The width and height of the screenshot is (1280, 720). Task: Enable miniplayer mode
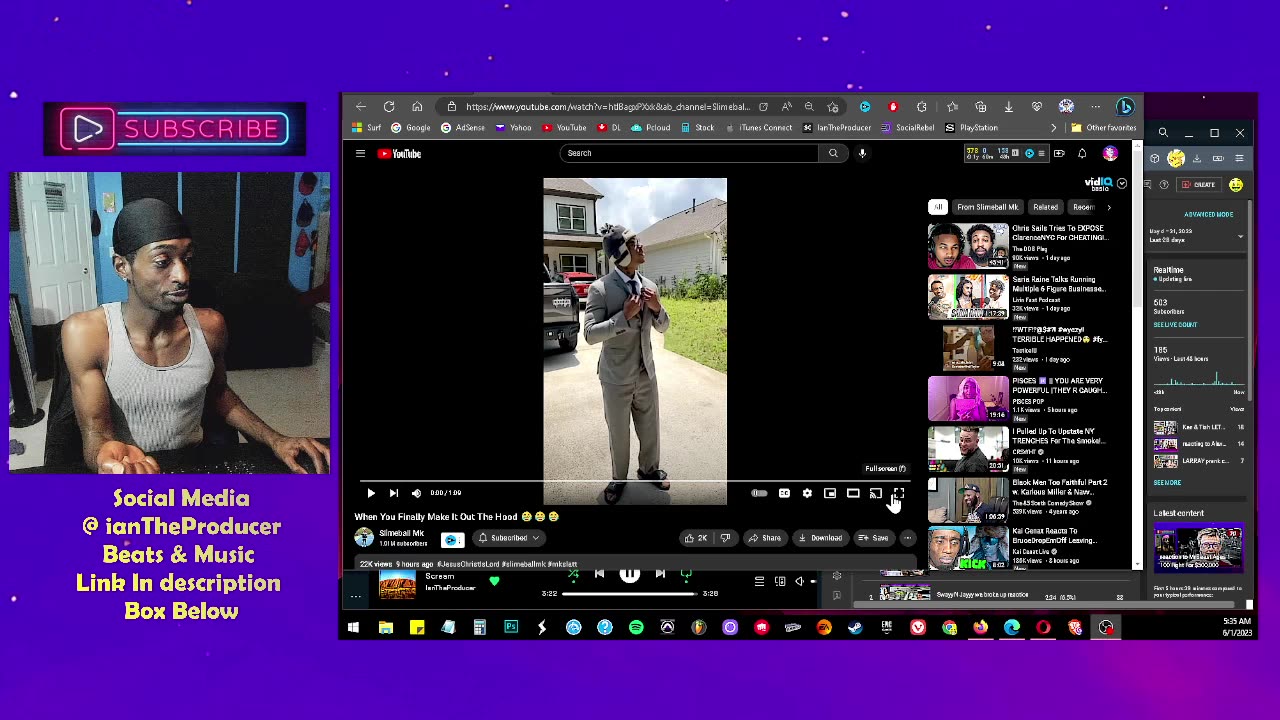(x=830, y=493)
